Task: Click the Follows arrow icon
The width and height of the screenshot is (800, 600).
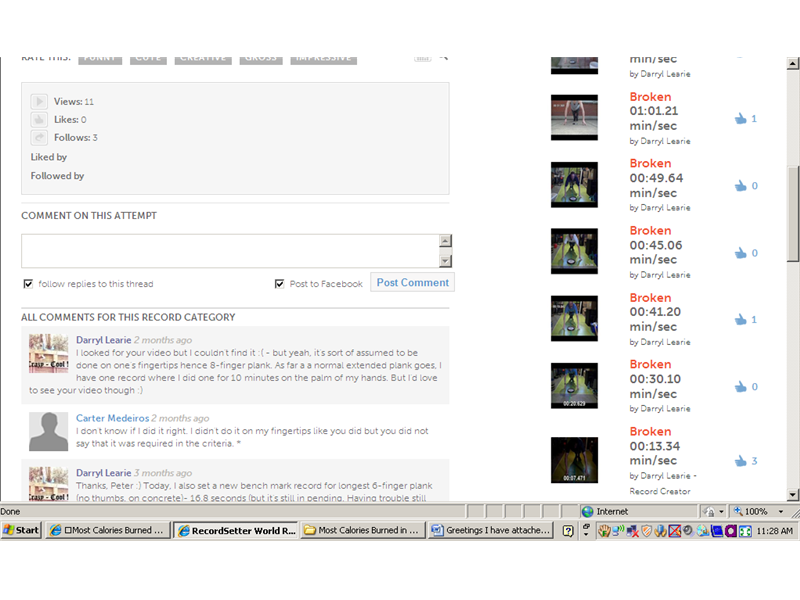Action: (39, 137)
